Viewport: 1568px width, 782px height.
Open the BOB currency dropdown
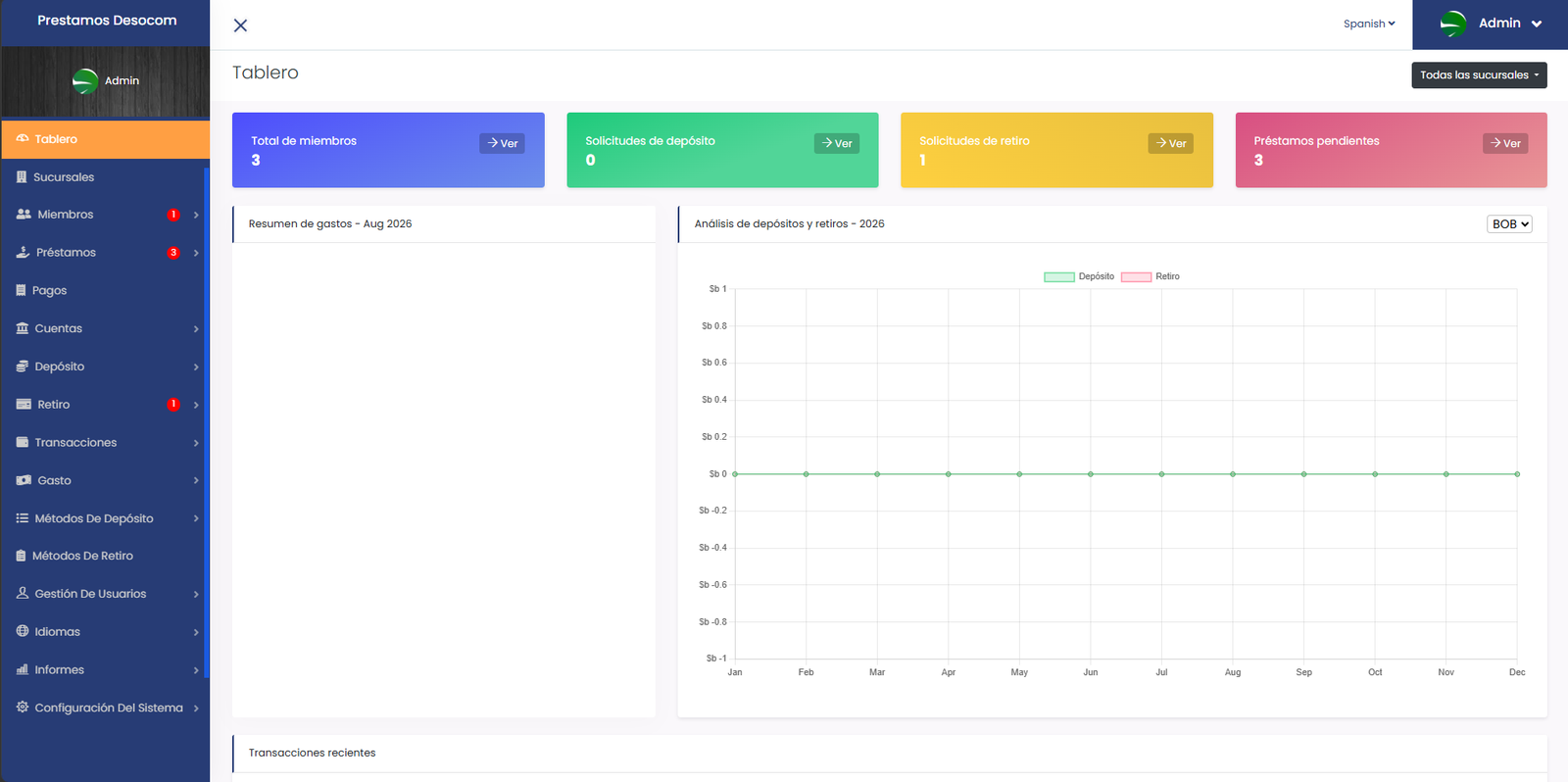coord(1509,224)
